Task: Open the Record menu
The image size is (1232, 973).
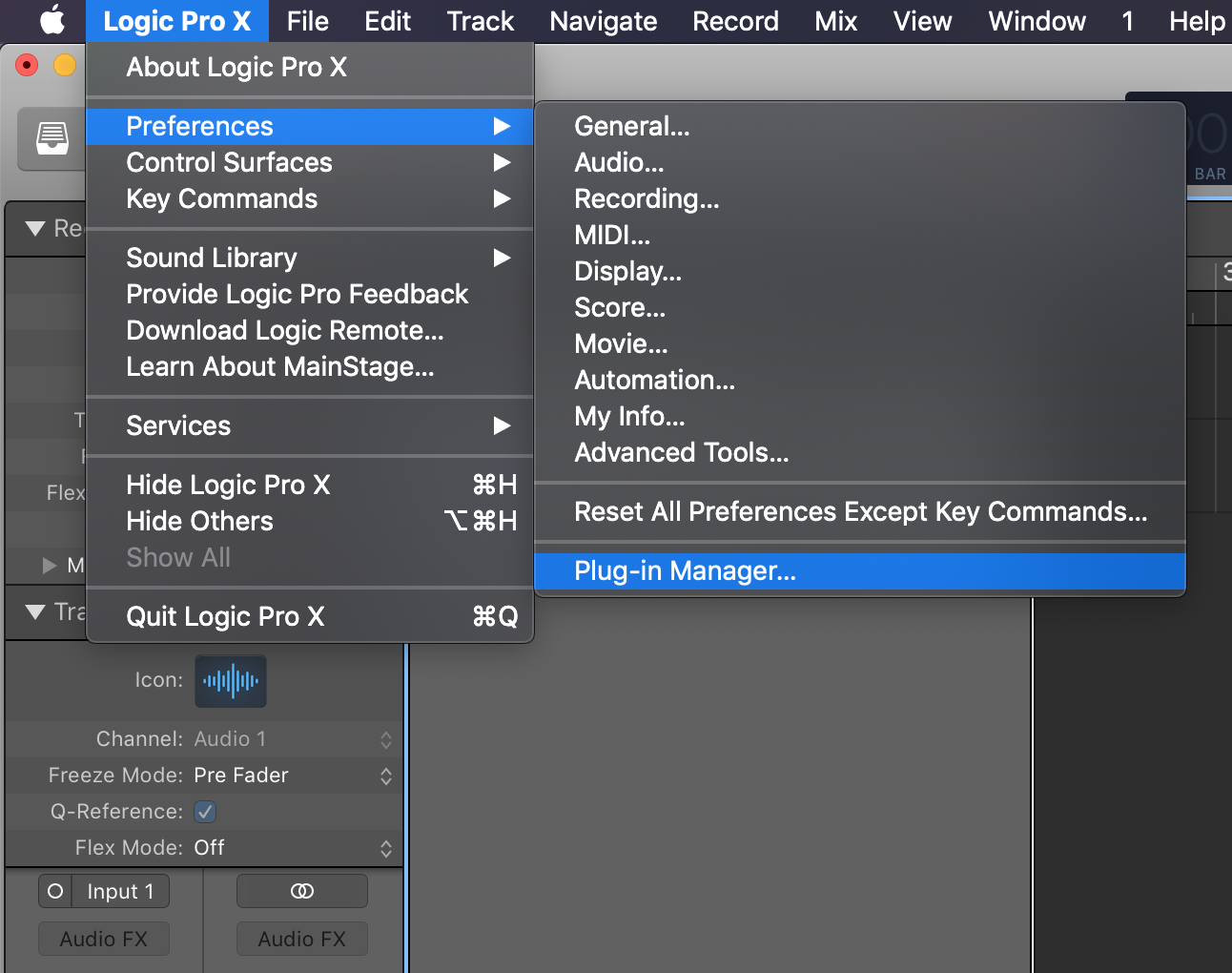Action: [736, 21]
